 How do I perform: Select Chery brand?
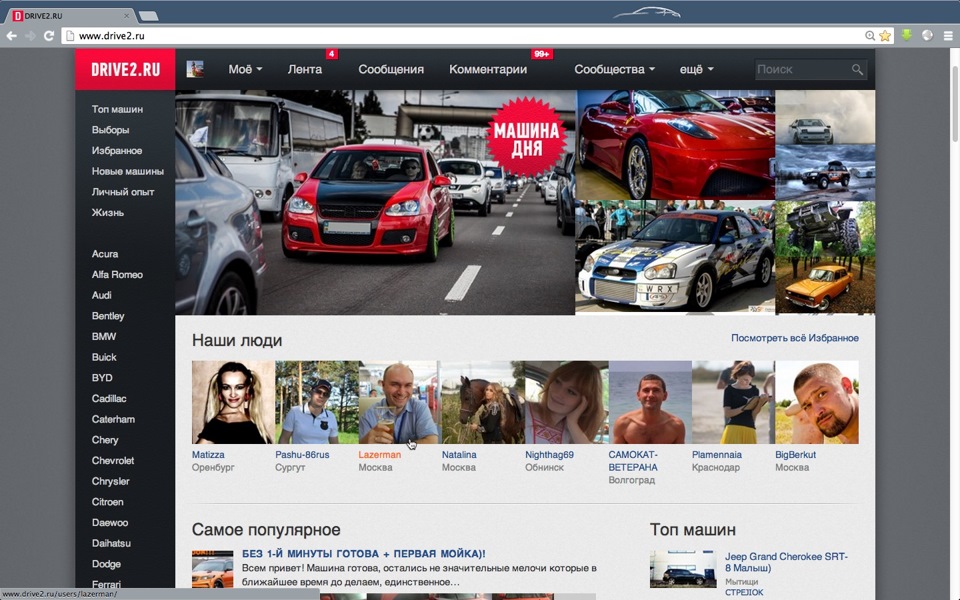(x=105, y=440)
